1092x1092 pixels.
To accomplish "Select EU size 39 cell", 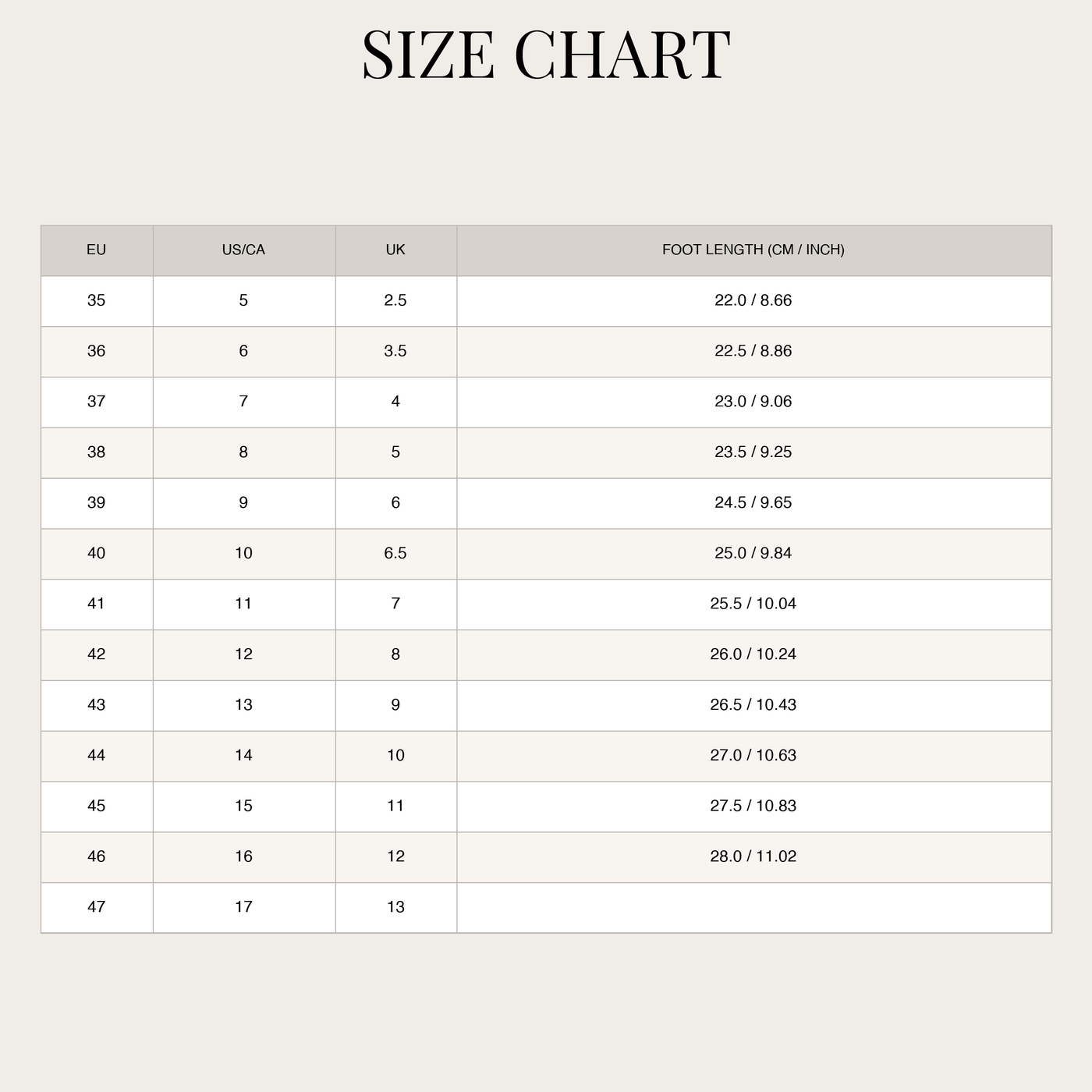I will (x=97, y=503).
